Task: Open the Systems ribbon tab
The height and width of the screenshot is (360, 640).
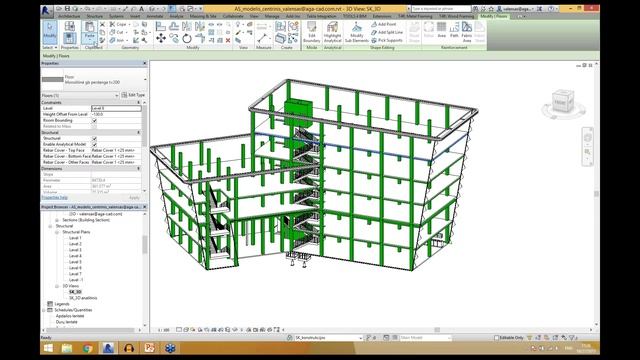Action: tap(116, 16)
